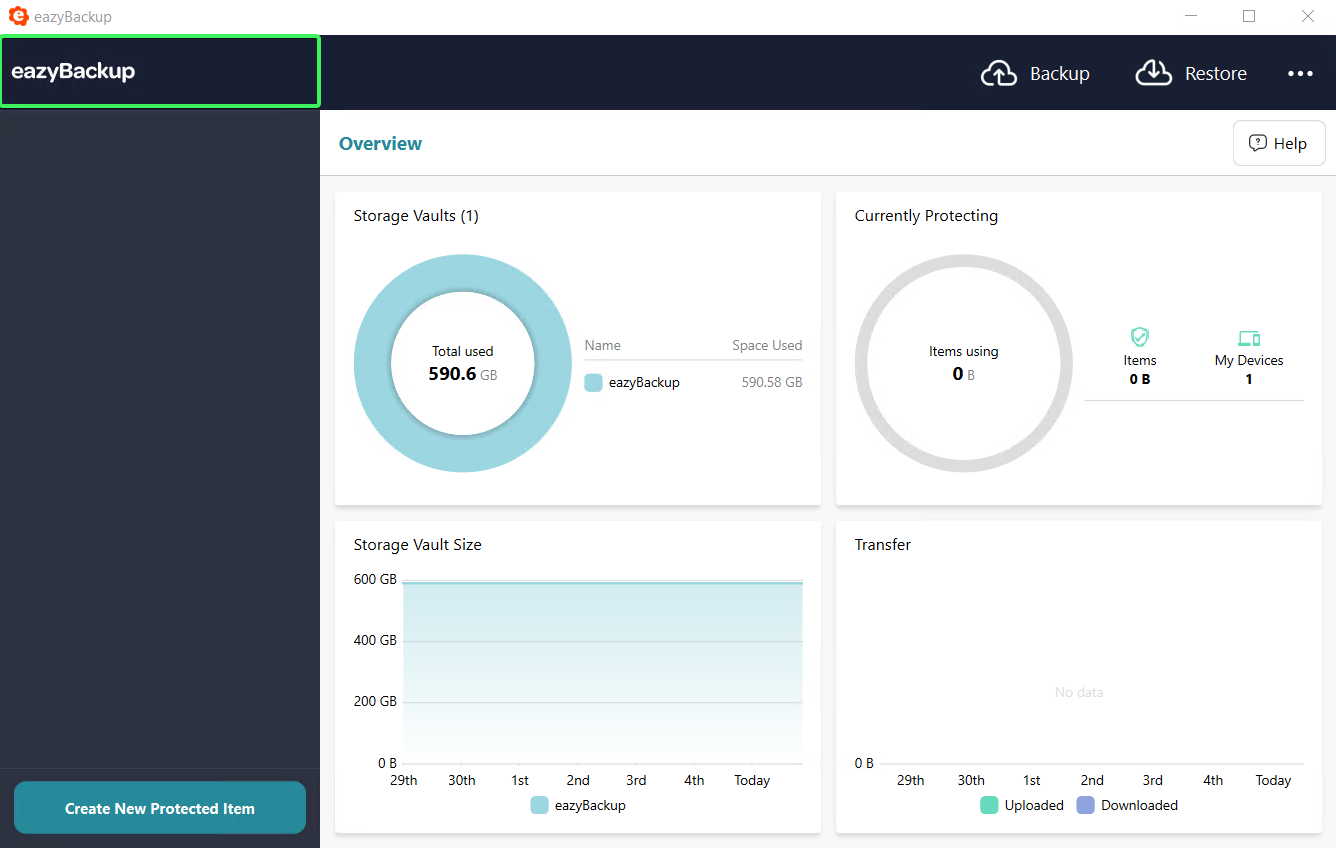Open the Help button
The image size is (1336, 848).
coord(1279,143)
